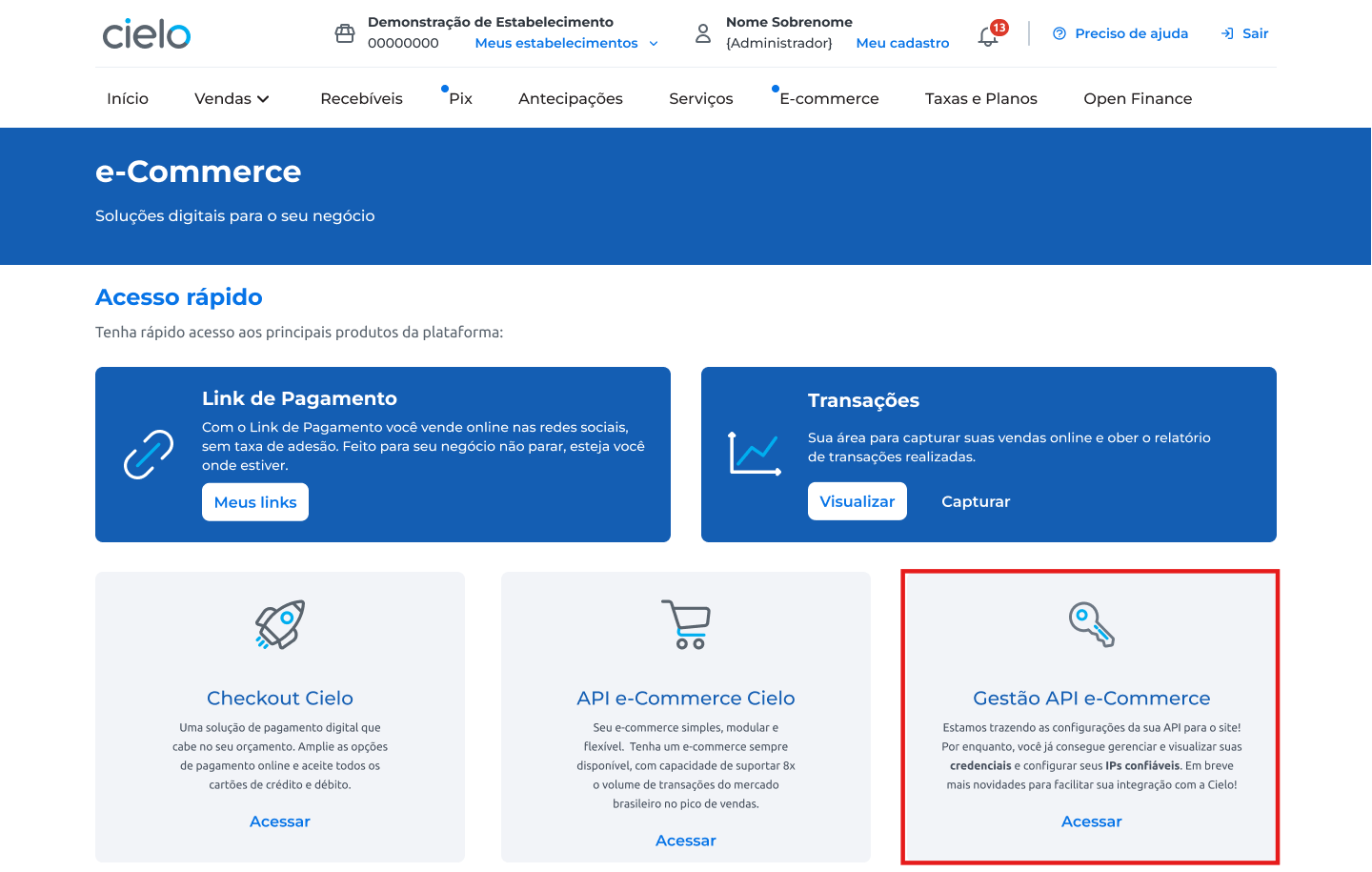Click {Administrador} role label
The width and height of the screenshot is (1372, 872).
[779, 43]
